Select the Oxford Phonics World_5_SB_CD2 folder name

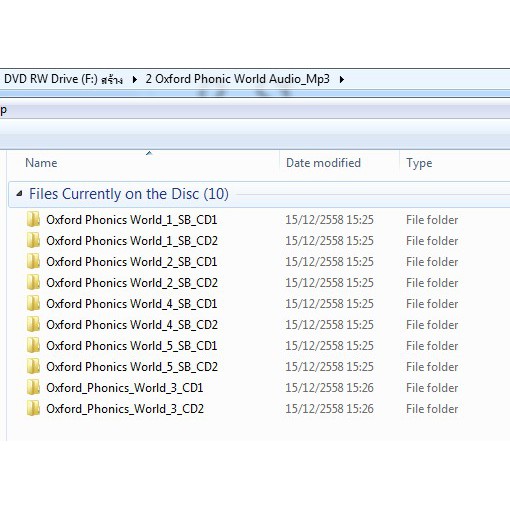tap(132, 367)
